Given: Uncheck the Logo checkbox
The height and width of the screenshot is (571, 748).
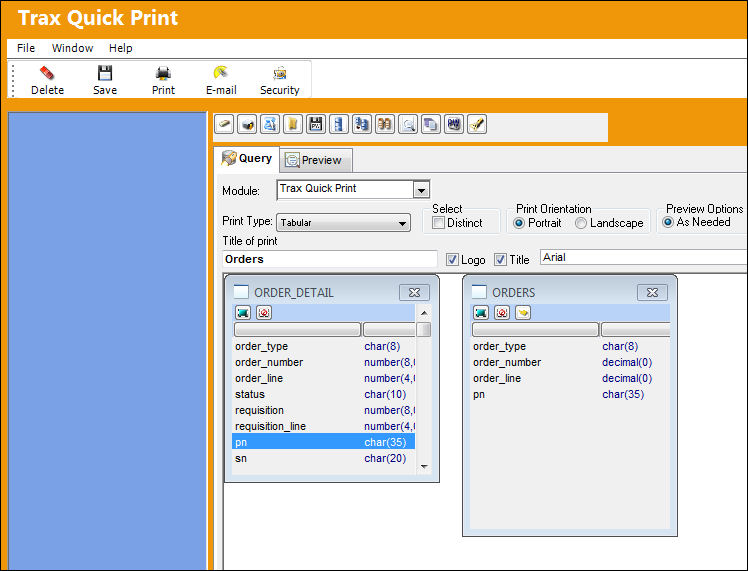Looking at the screenshot, I should [452, 260].
